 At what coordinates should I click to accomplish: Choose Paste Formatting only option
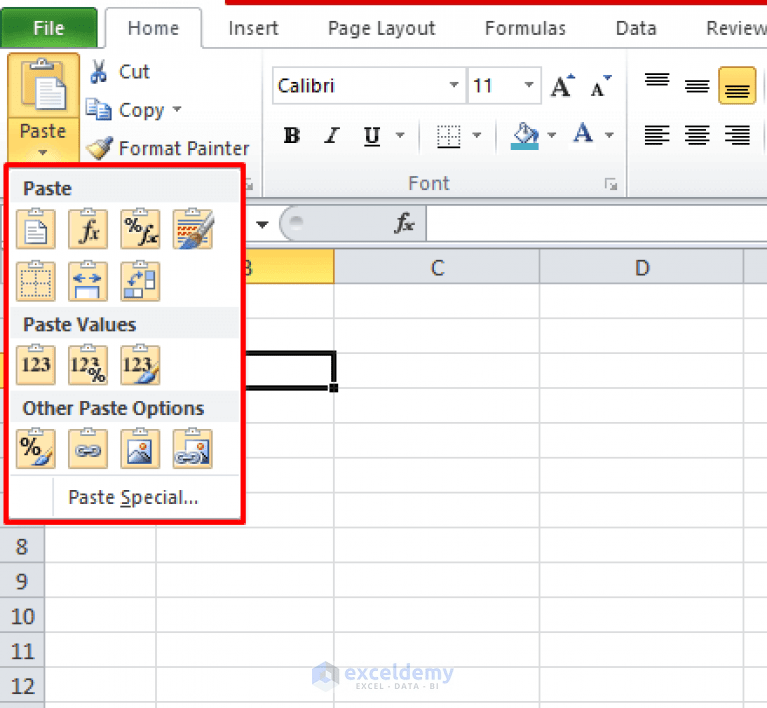click(36, 448)
